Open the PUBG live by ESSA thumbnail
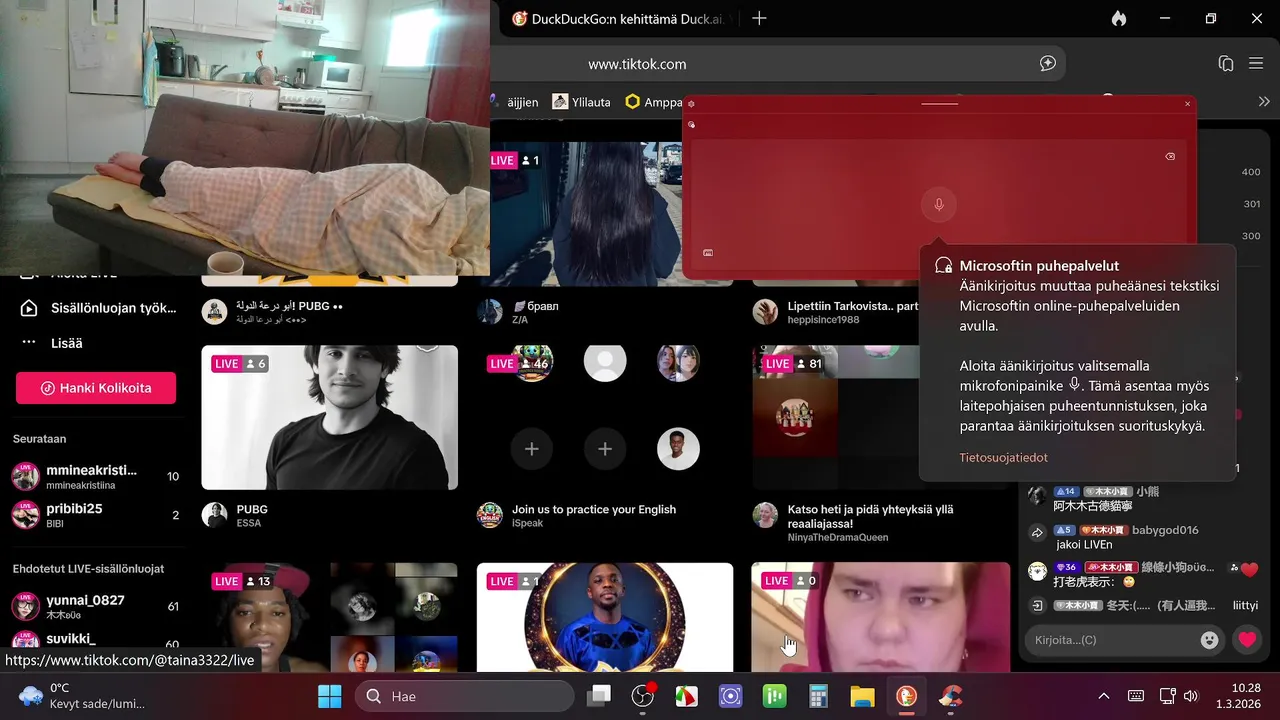1280x720 pixels. (330, 417)
